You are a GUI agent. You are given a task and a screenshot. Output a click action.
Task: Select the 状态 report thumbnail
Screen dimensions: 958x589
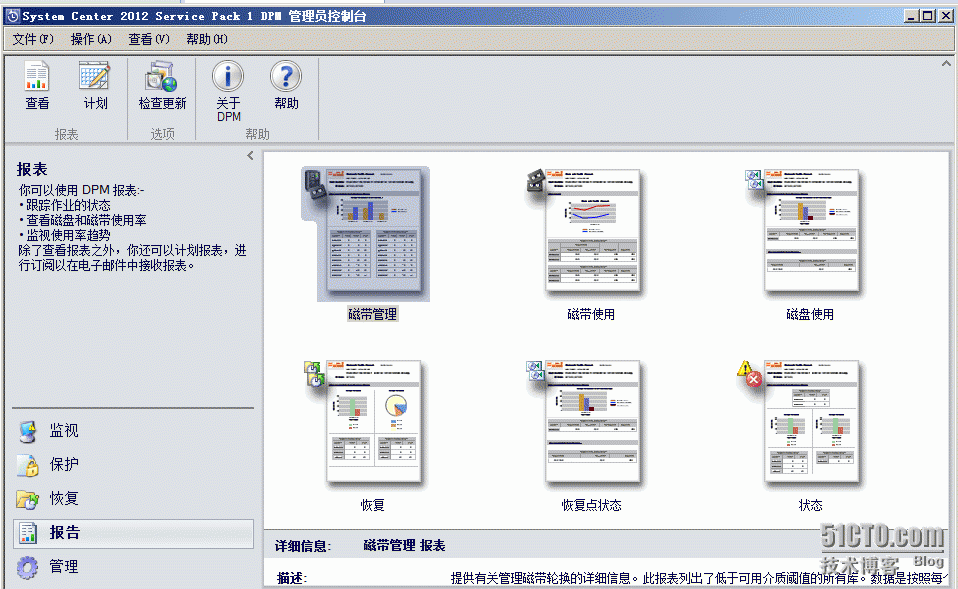[811, 422]
